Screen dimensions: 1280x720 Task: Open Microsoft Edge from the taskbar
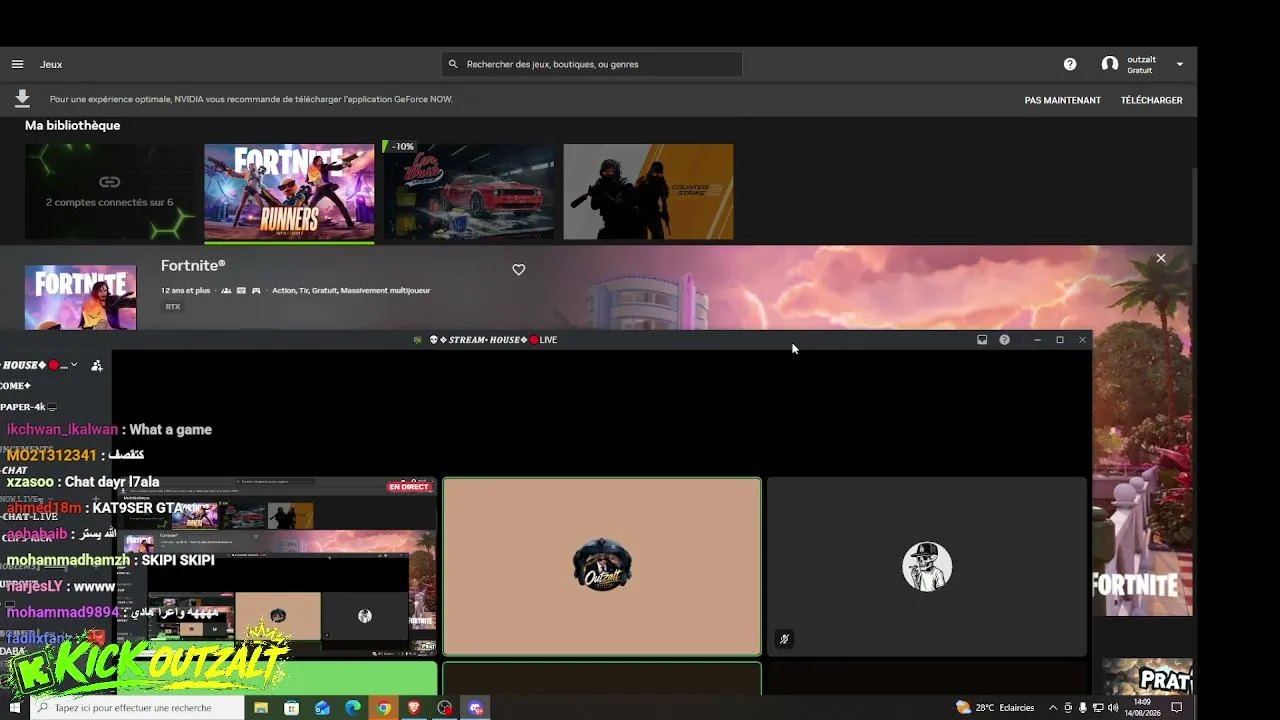point(353,708)
